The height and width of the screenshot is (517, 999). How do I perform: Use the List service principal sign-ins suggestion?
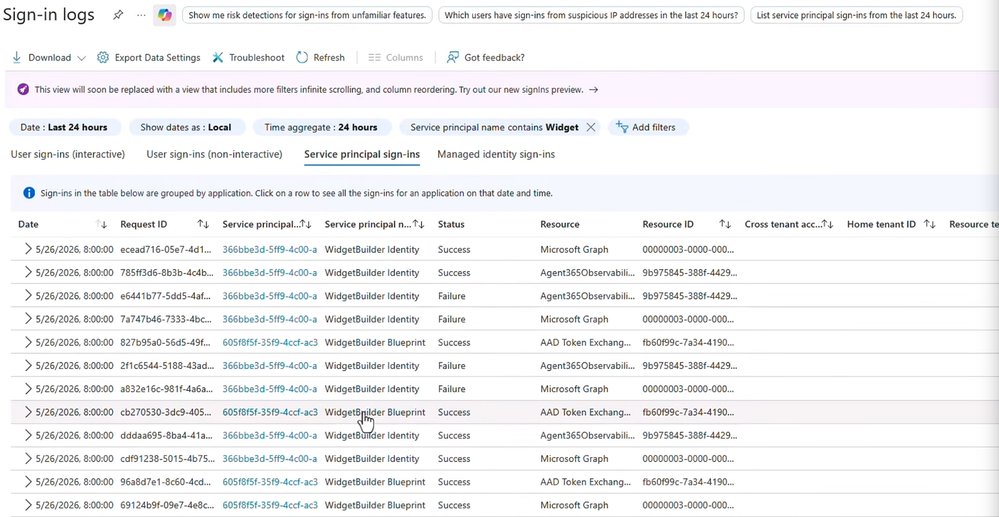click(x=856, y=15)
